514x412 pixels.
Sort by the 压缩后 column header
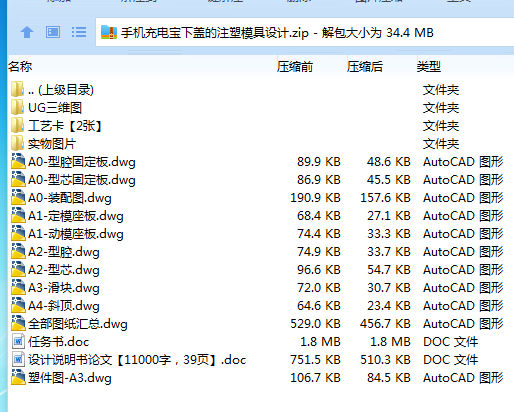coord(365,67)
